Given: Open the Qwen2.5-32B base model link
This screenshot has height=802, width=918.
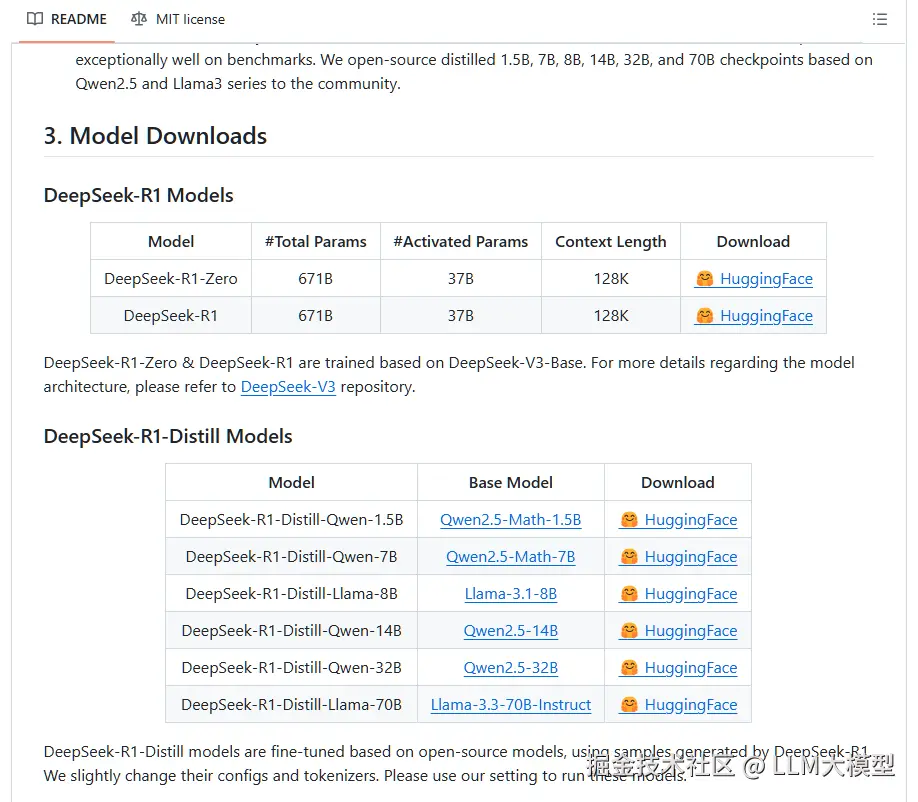Looking at the screenshot, I should (511, 667).
